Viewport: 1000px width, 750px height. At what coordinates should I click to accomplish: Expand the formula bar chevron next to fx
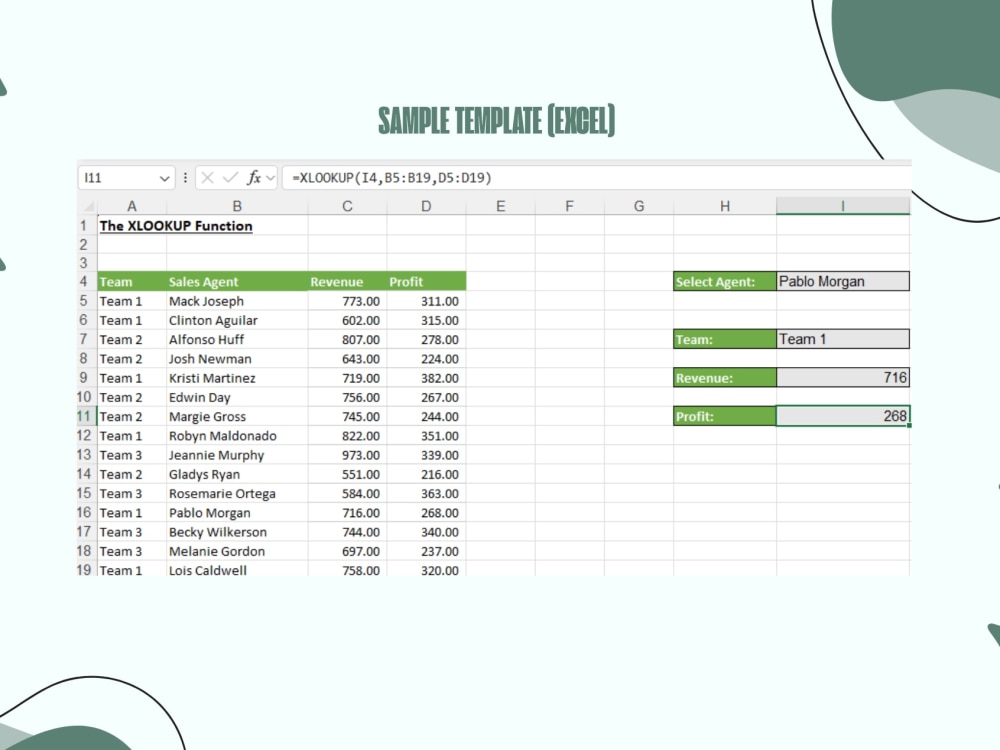(270, 178)
